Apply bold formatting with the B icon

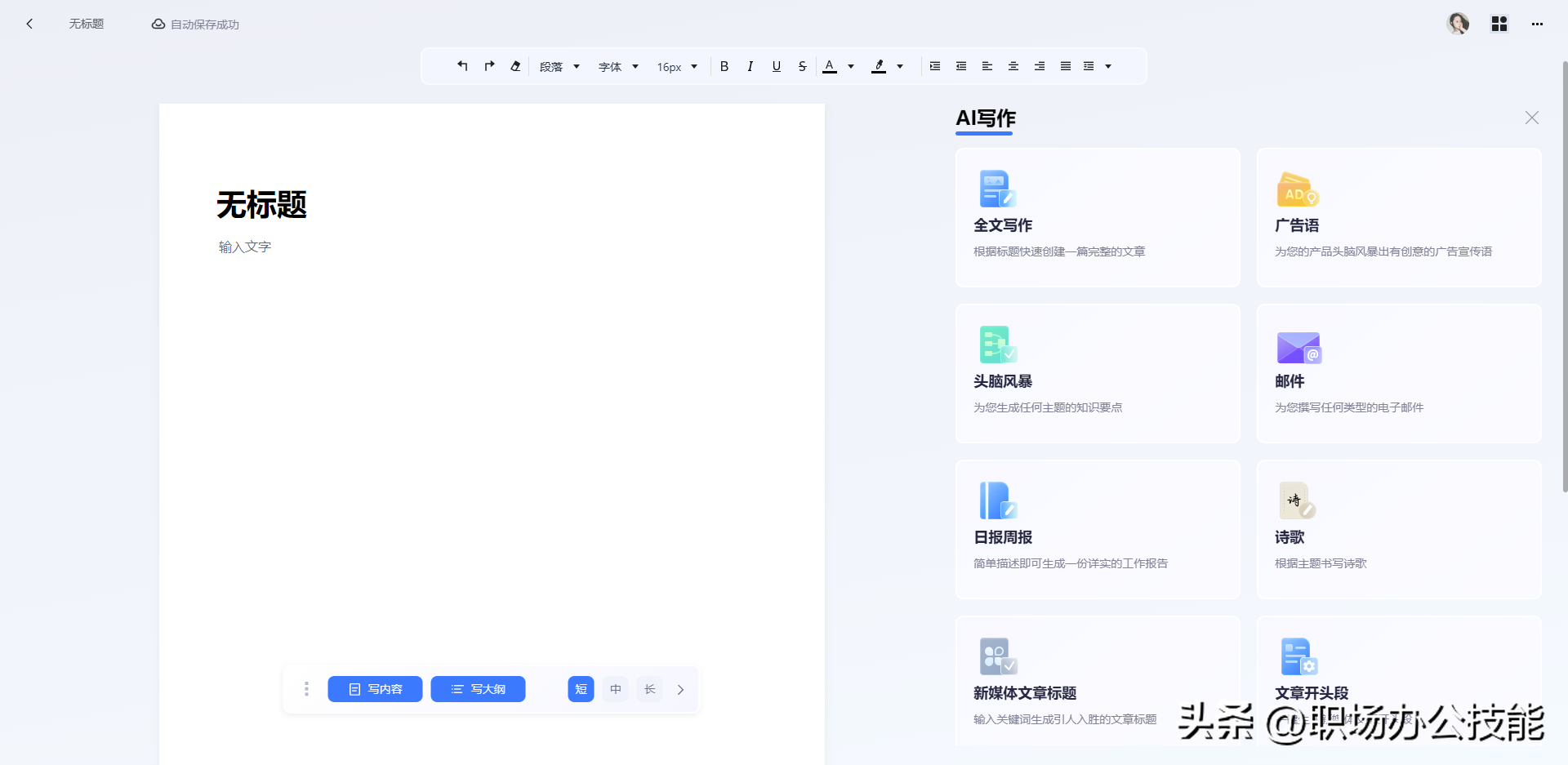(724, 66)
